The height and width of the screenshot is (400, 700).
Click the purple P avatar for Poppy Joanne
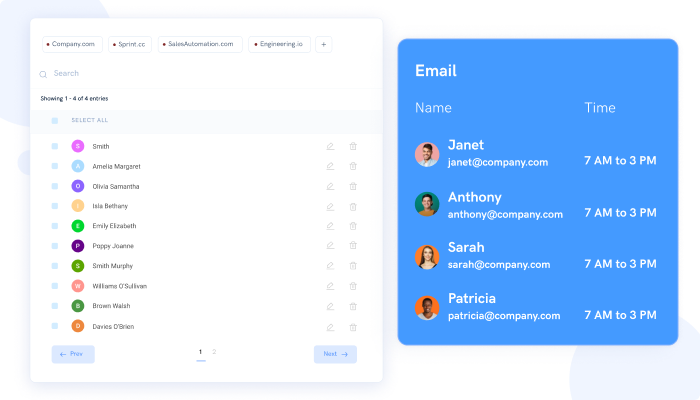pyautogui.click(x=78, y=246)
